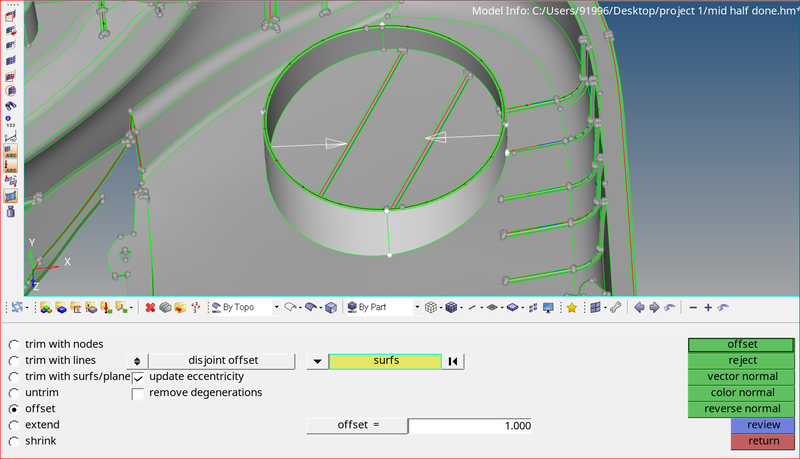The width and height of the screenshot is (800, 459).
Task: Click the red return button
Action: tap(763, 442)
